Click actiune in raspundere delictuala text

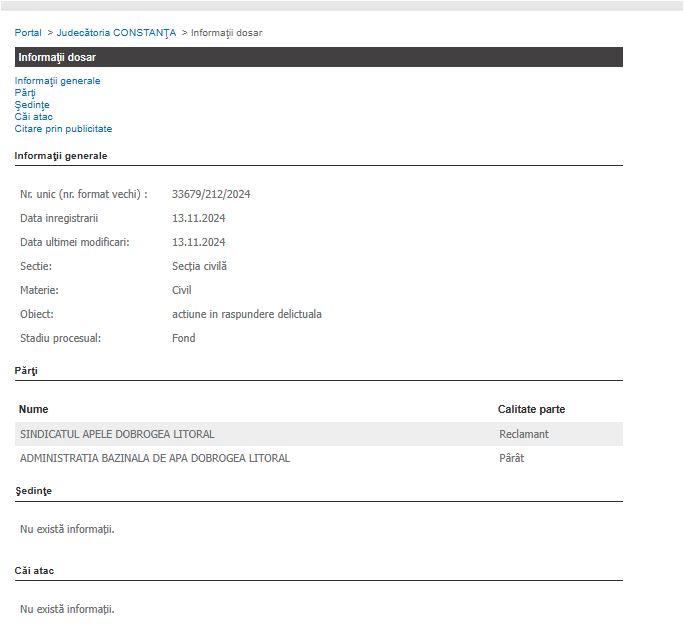[x=246, y=314]
